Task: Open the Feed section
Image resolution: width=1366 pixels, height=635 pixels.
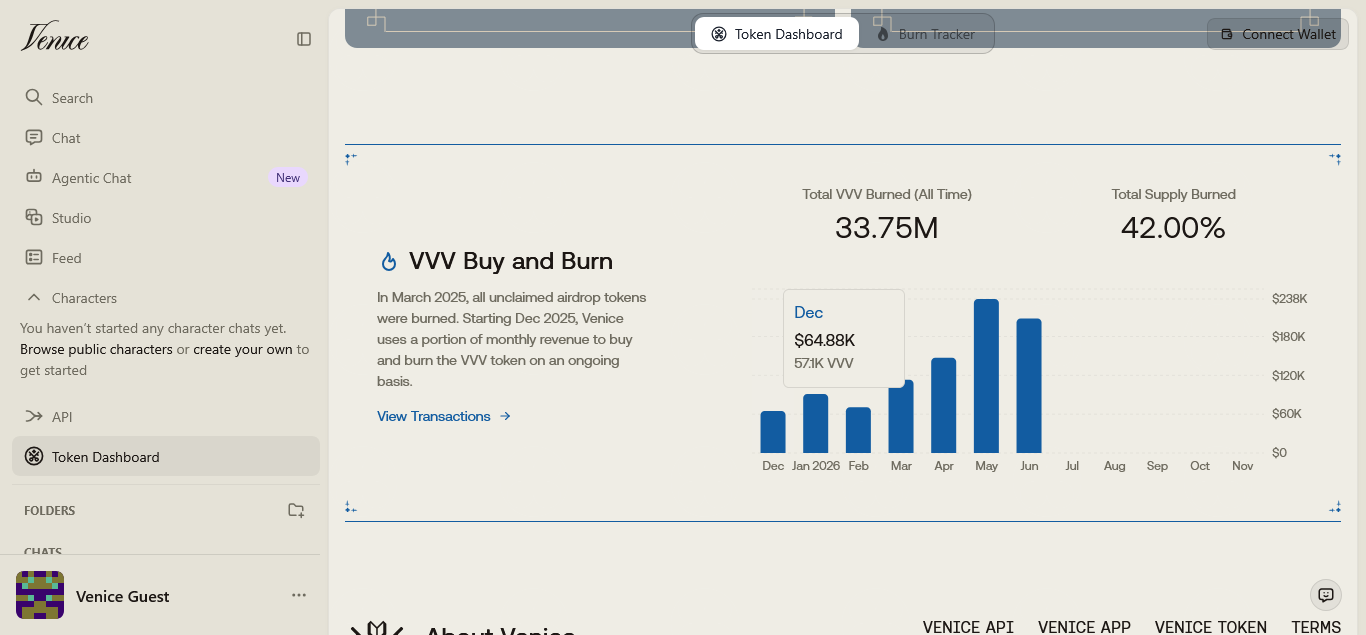Action: tap(166, 258)
